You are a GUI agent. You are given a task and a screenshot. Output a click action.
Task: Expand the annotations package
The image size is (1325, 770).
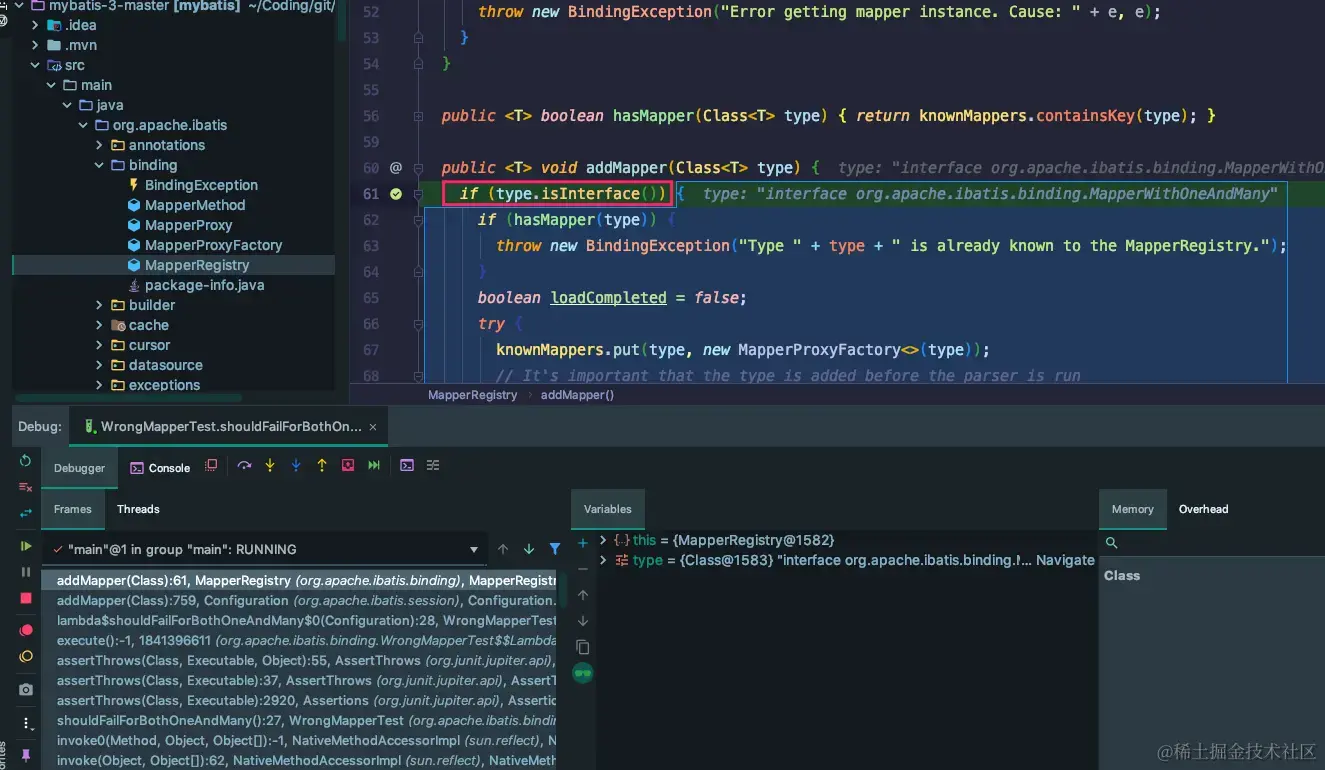pos(99,145)
